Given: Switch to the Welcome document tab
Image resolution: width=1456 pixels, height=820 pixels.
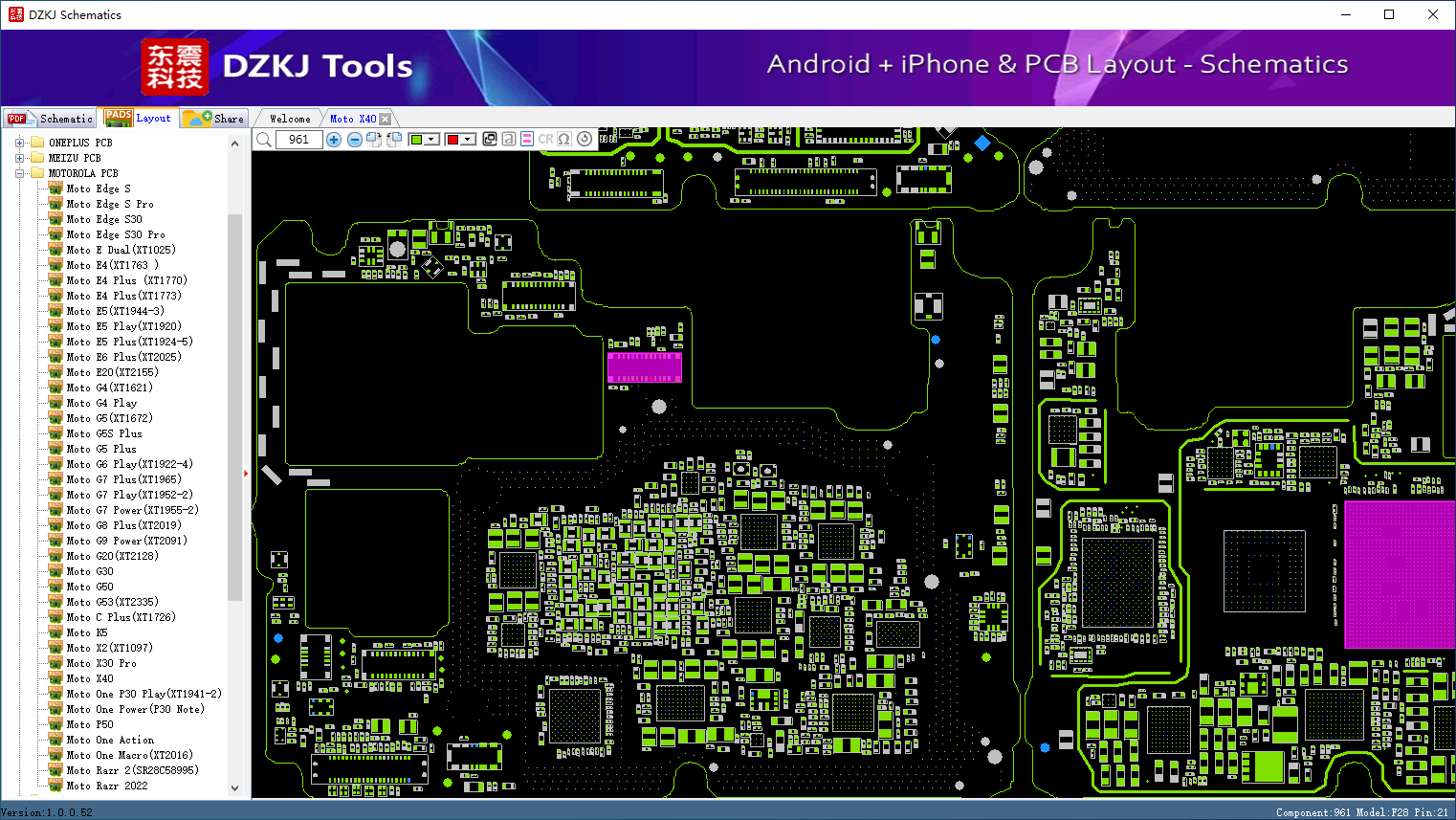Looking at the screenshot, I should [290, 119].
